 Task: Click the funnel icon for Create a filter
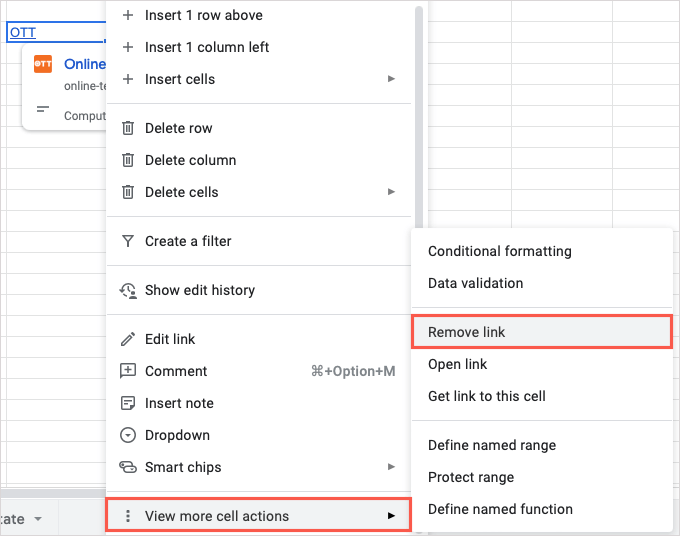[x=127, y=241]
